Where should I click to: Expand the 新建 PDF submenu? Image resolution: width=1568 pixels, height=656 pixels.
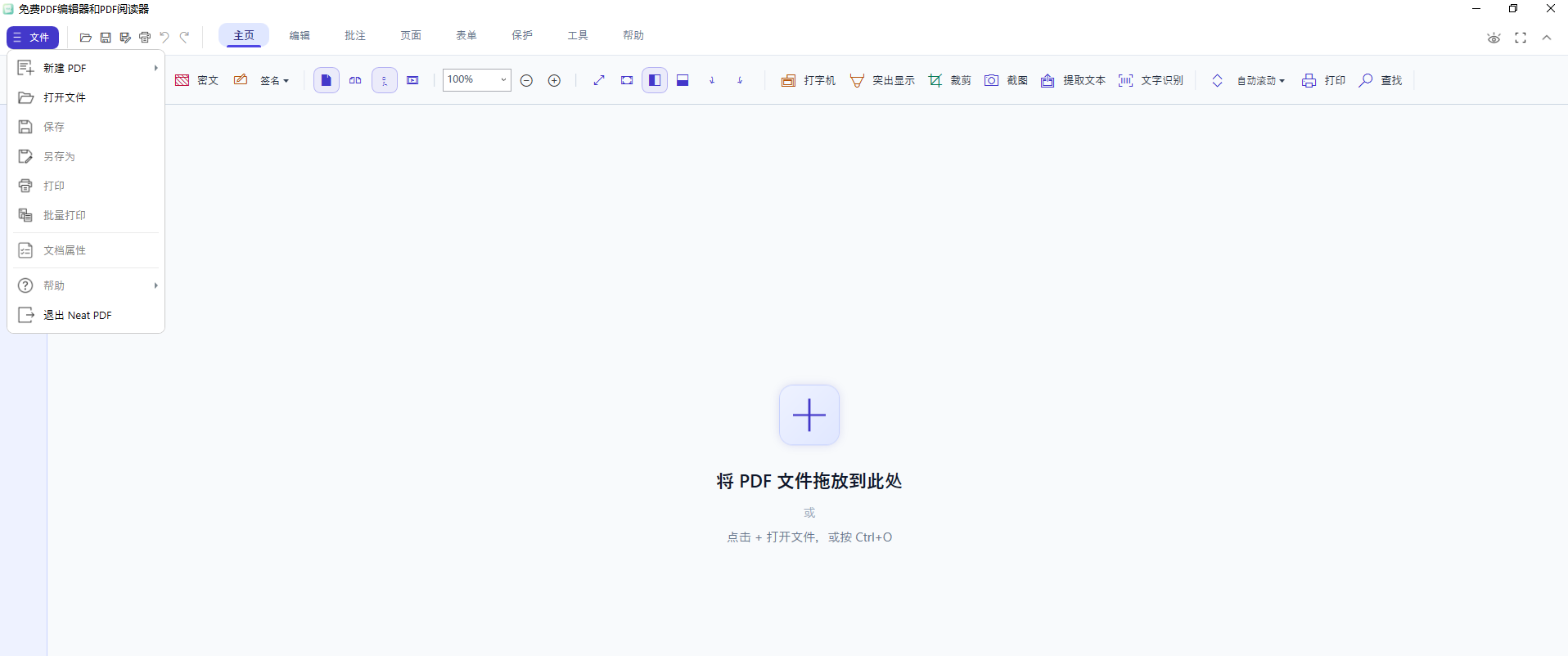point(86,68)
